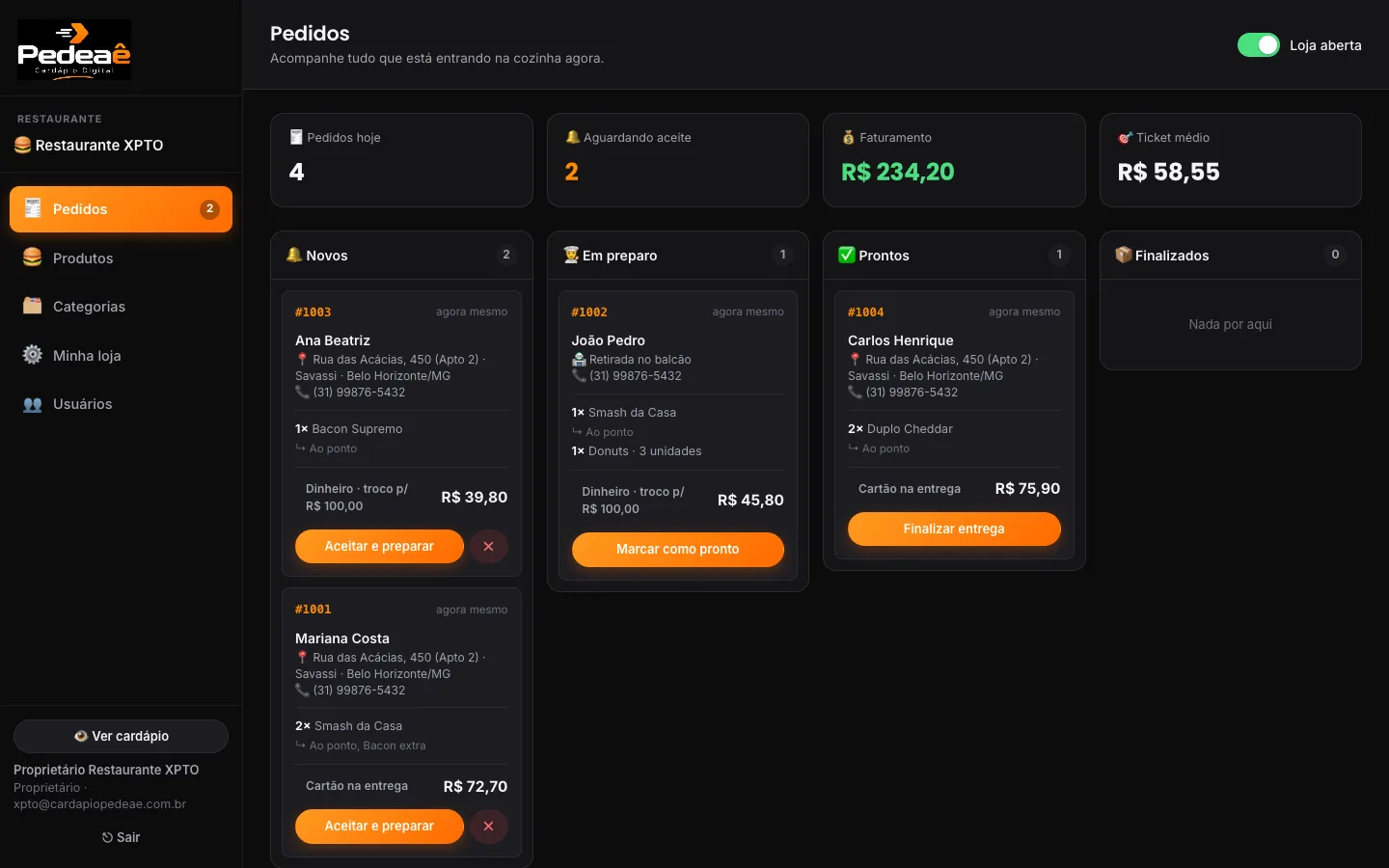Image resolution: width=1389 pixels, height=868 pixels.
Task: Click the burger icon next to Produtos
Action: pos(33,258)
